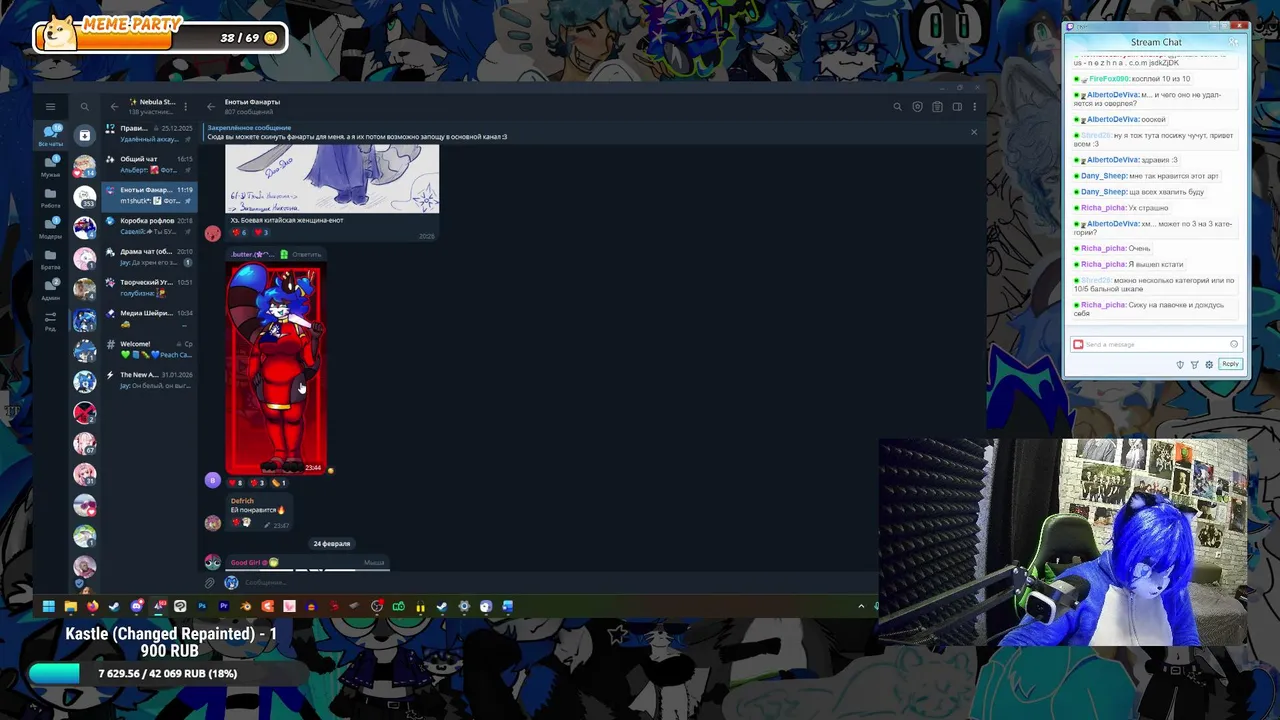Toggle heart reaction with count 8

tap(238, 483)
